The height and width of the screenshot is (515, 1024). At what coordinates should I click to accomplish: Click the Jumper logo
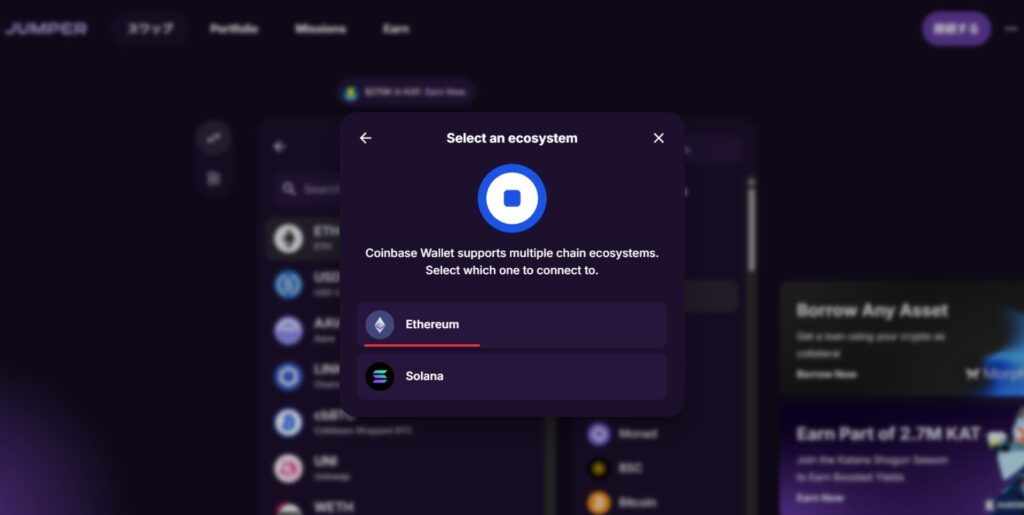pos(46,29)
